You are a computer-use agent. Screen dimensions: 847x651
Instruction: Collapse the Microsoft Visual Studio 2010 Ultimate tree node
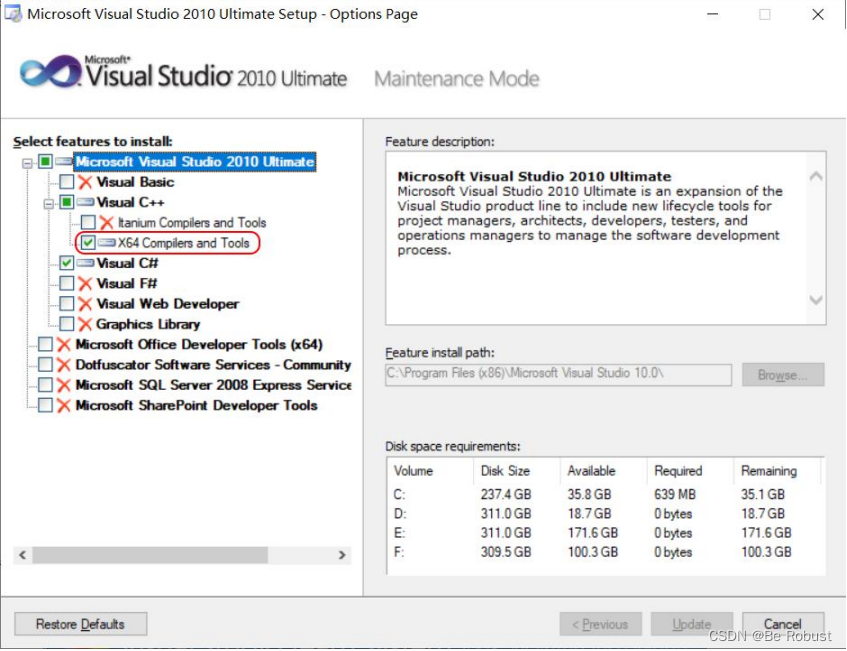[x=27, y=163]
